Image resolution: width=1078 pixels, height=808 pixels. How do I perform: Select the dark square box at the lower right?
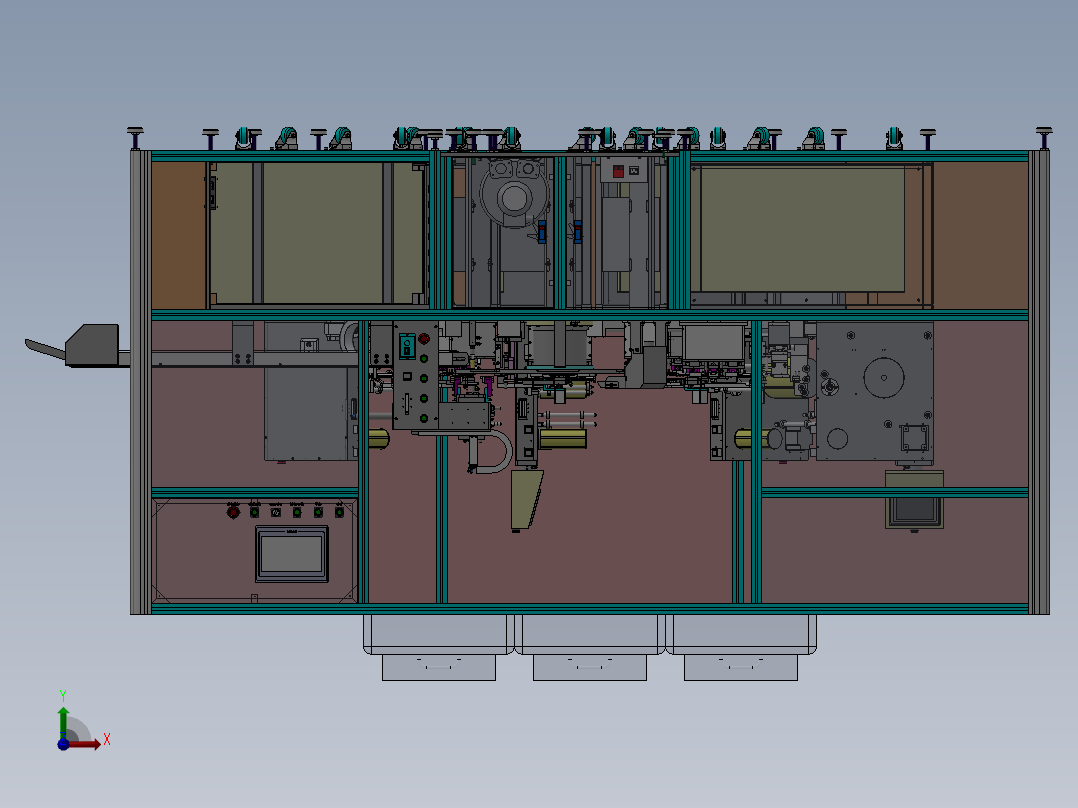point(914,512)
